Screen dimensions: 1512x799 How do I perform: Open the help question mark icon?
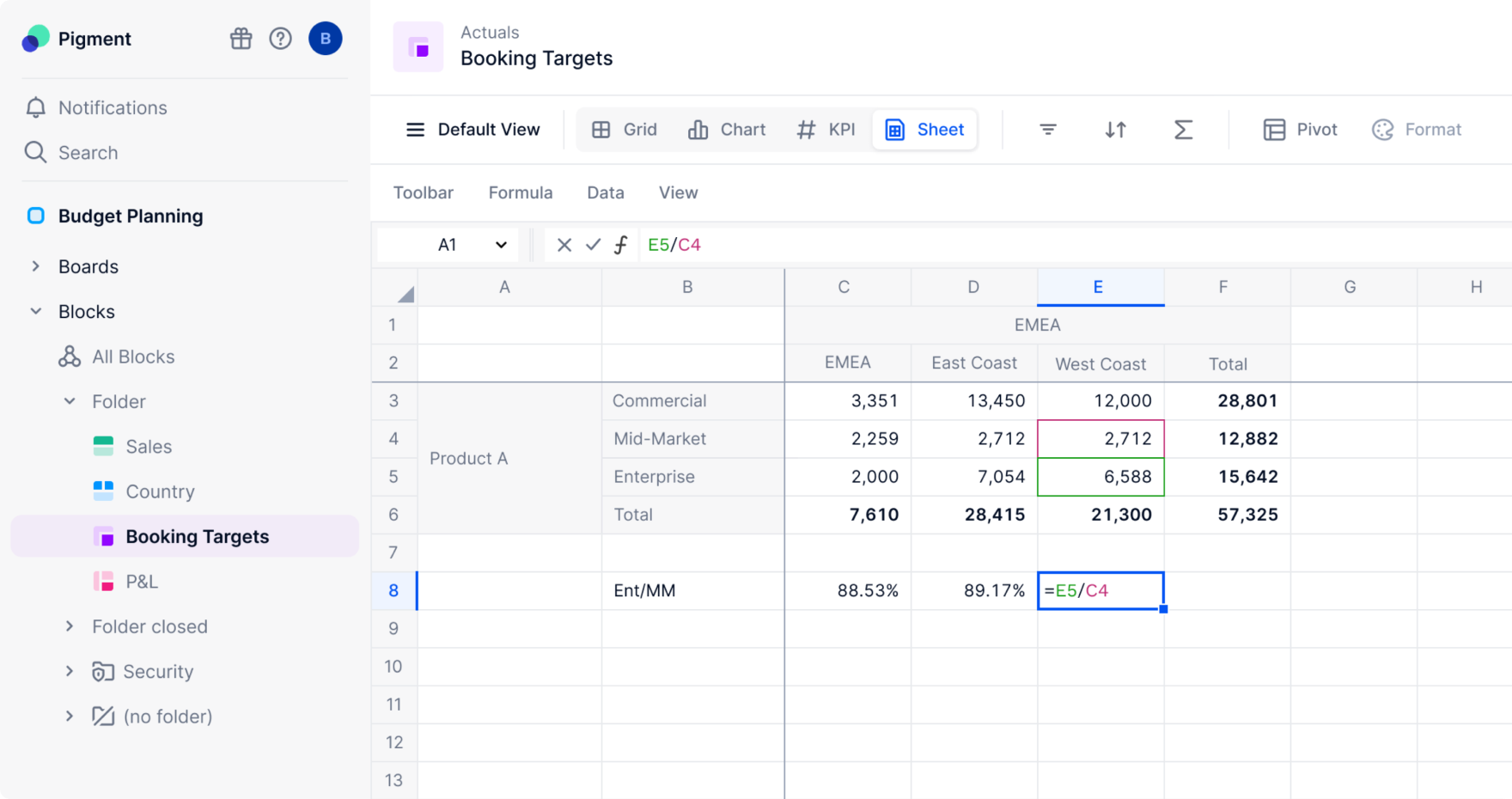[280, 39]
